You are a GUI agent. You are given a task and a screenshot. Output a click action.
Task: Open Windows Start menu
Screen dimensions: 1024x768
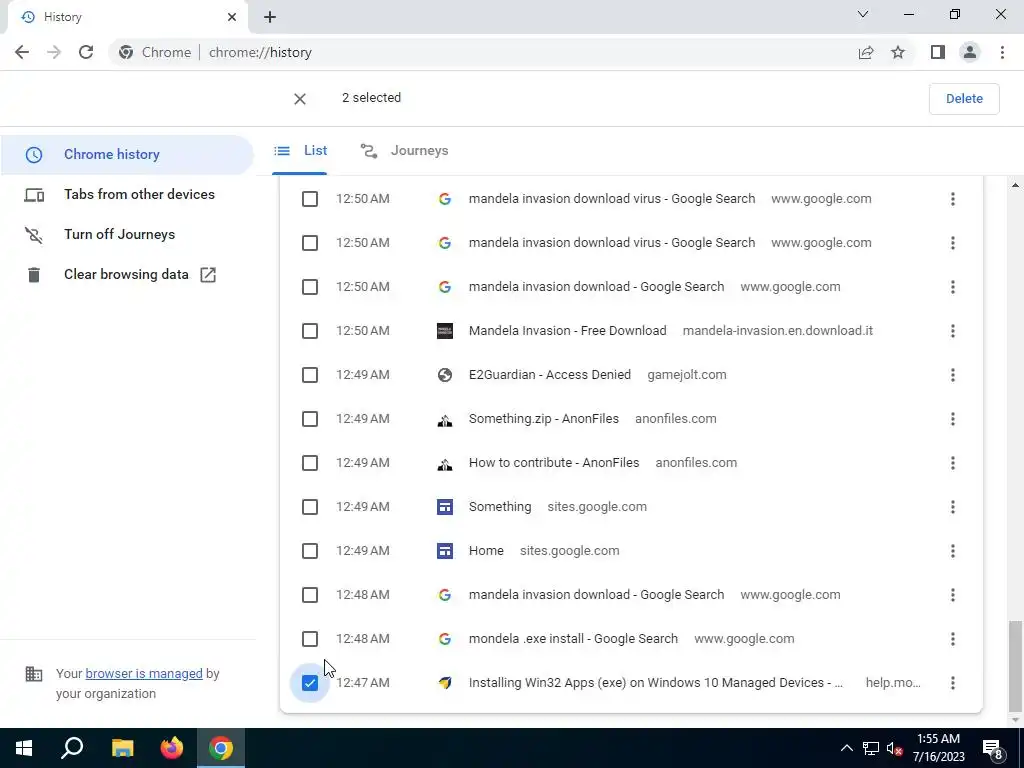coord(24,748)
